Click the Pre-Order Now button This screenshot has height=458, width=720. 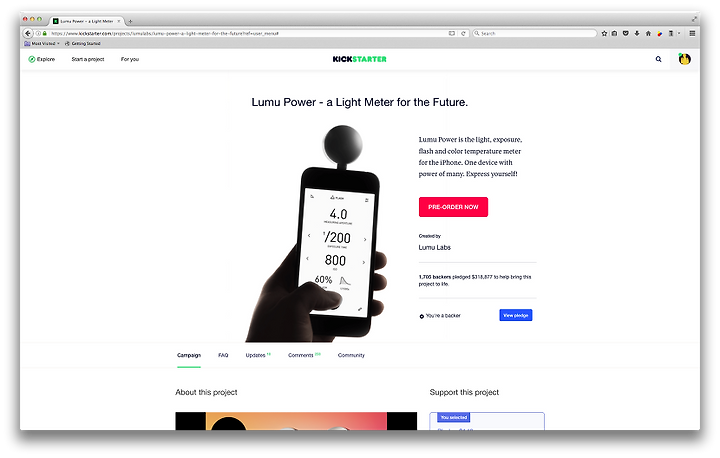click(x=453, y=207)
